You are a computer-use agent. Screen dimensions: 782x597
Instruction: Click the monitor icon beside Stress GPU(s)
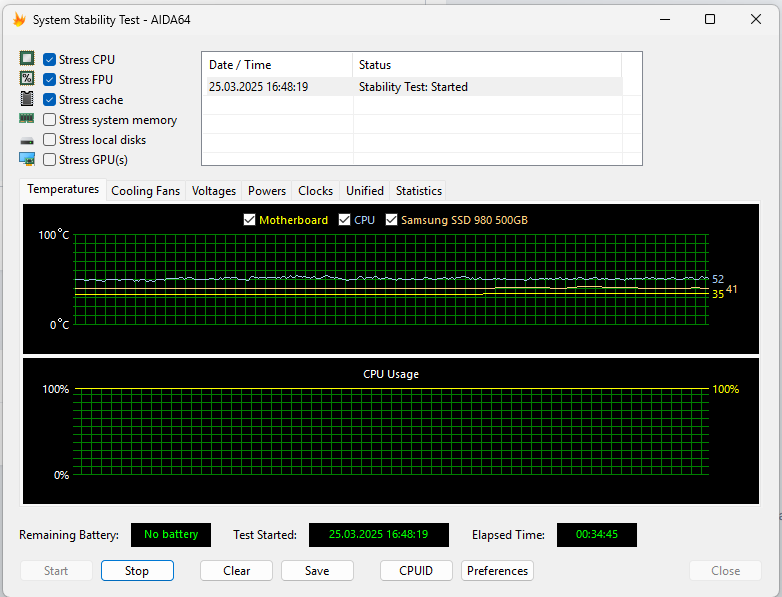27,159
